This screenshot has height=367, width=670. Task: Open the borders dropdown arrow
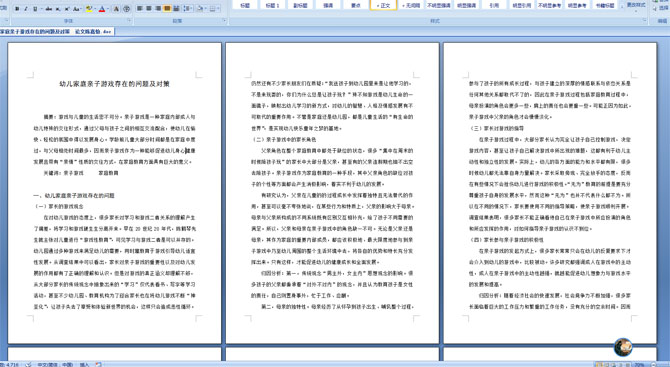(x=218, y=9)
